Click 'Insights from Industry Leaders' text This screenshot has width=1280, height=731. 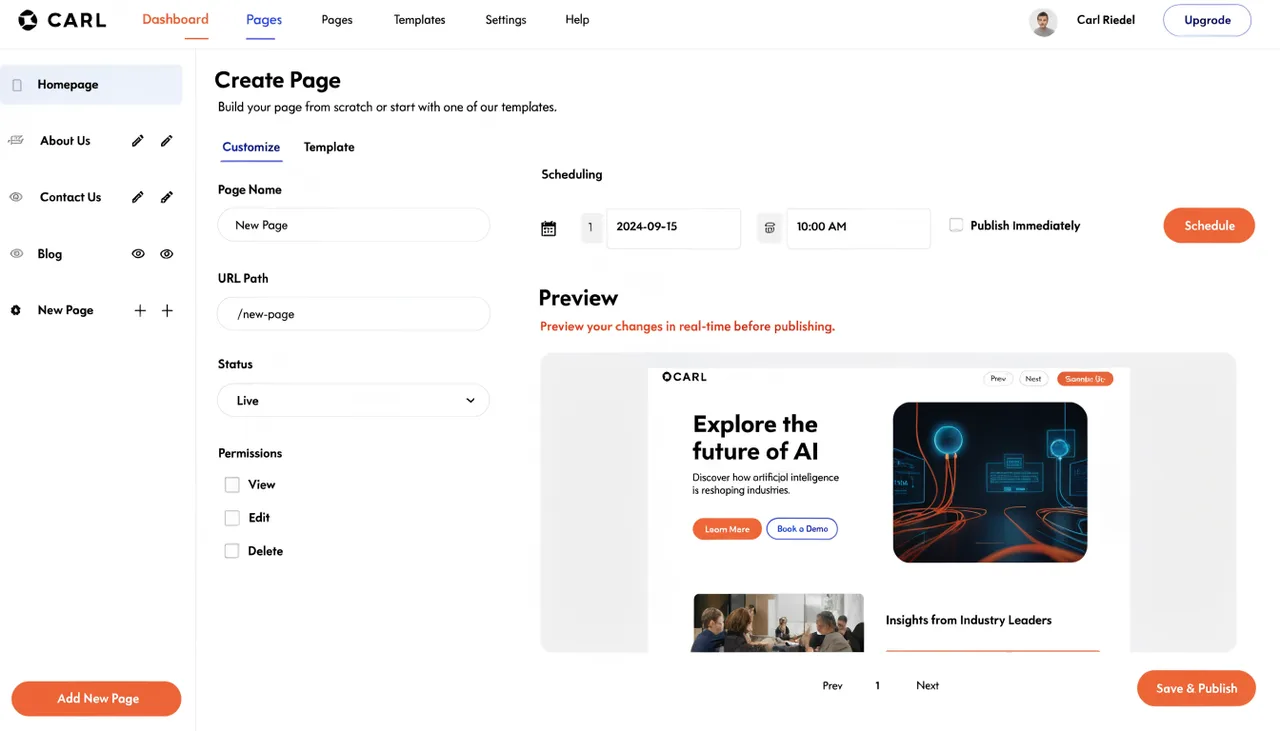point(969,620)
